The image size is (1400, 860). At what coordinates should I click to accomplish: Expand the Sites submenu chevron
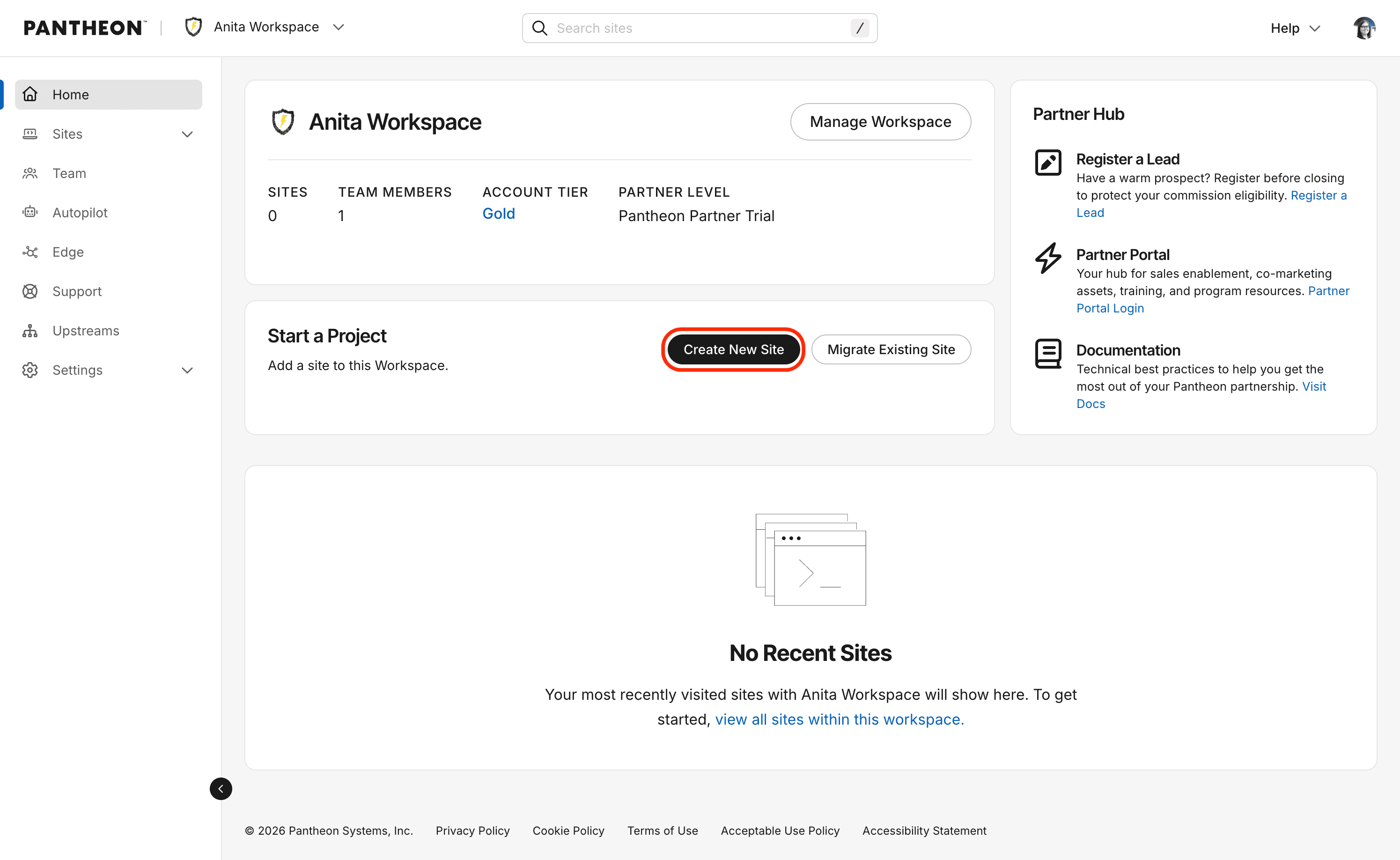coord(187,134)
